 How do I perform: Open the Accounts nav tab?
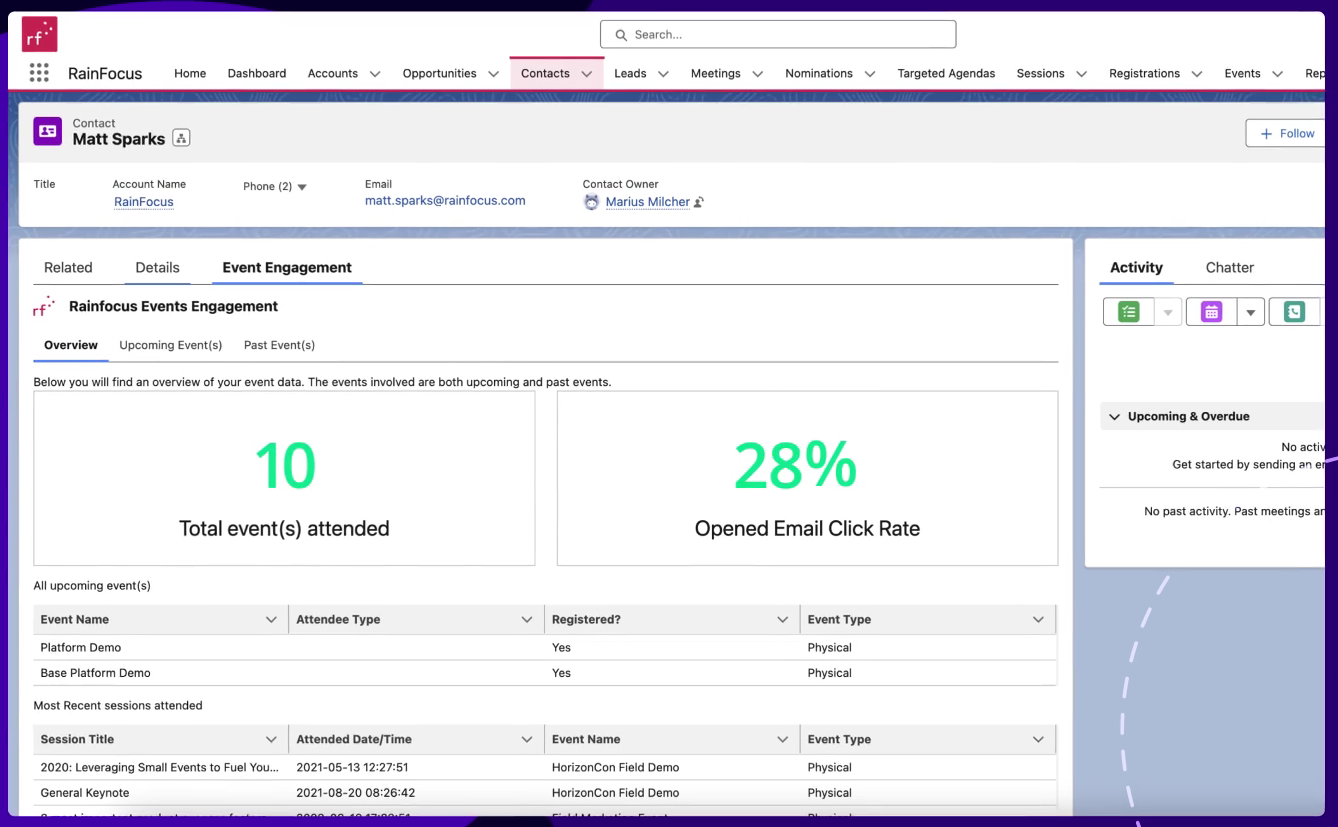click(333, 73)
